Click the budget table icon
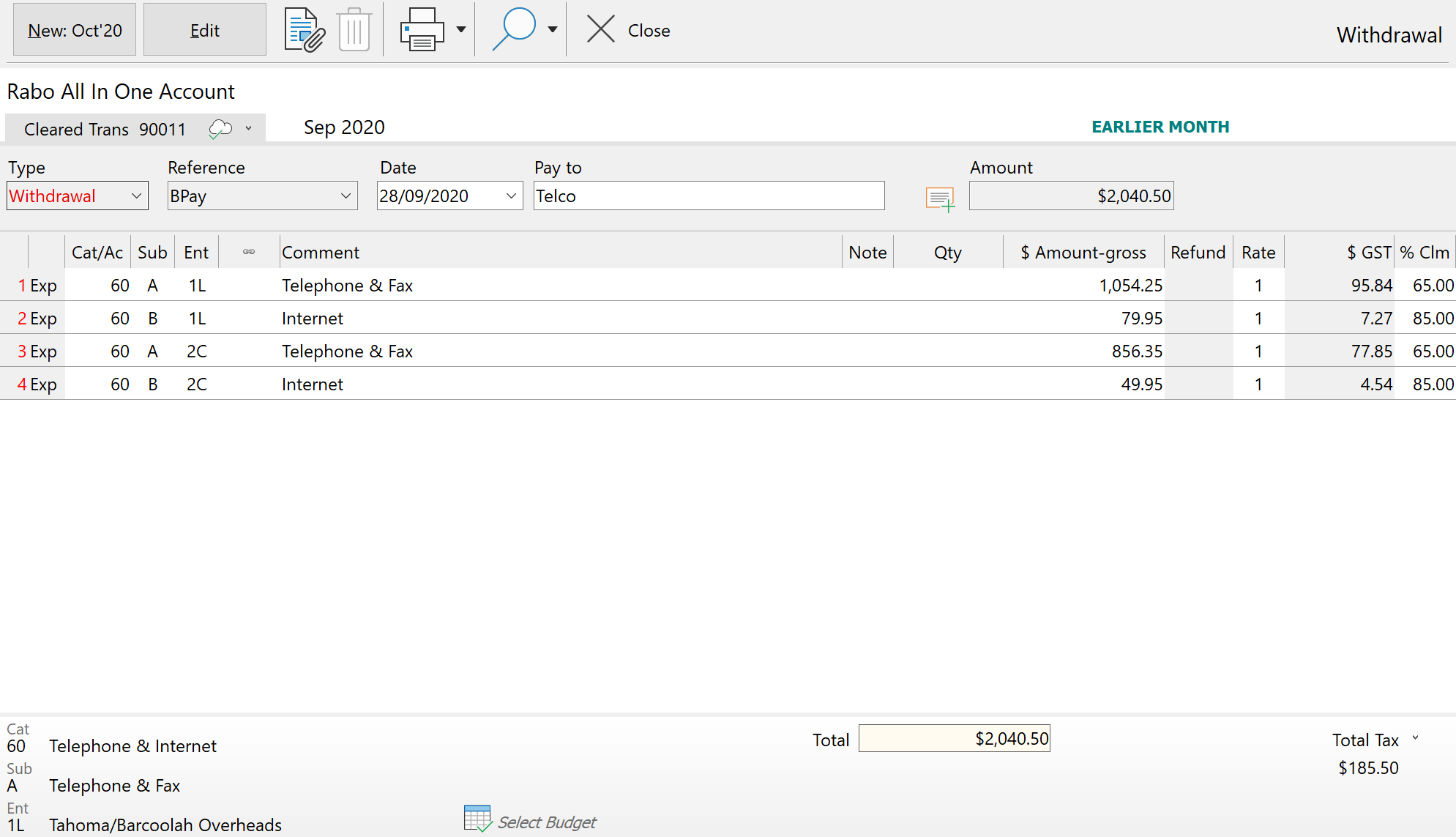The image size is (1456, 837). tap(477, 819)
